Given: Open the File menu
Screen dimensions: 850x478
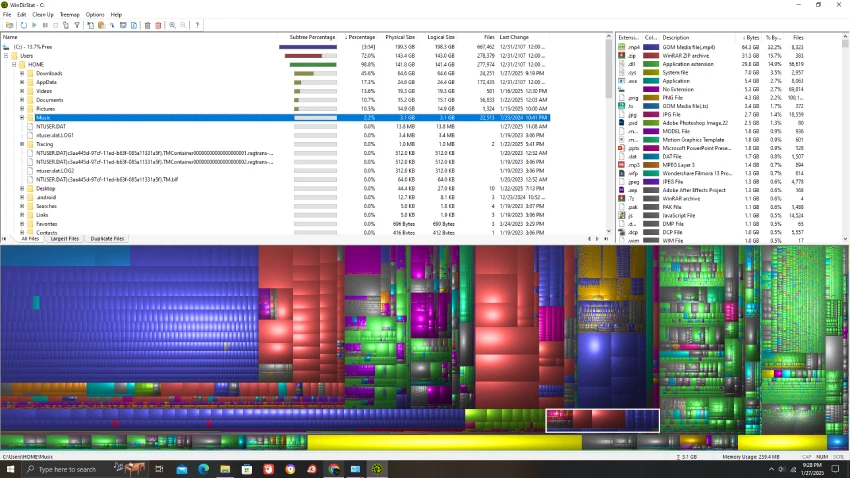Looking at the screenshot, I should click(x=7, y=15).
